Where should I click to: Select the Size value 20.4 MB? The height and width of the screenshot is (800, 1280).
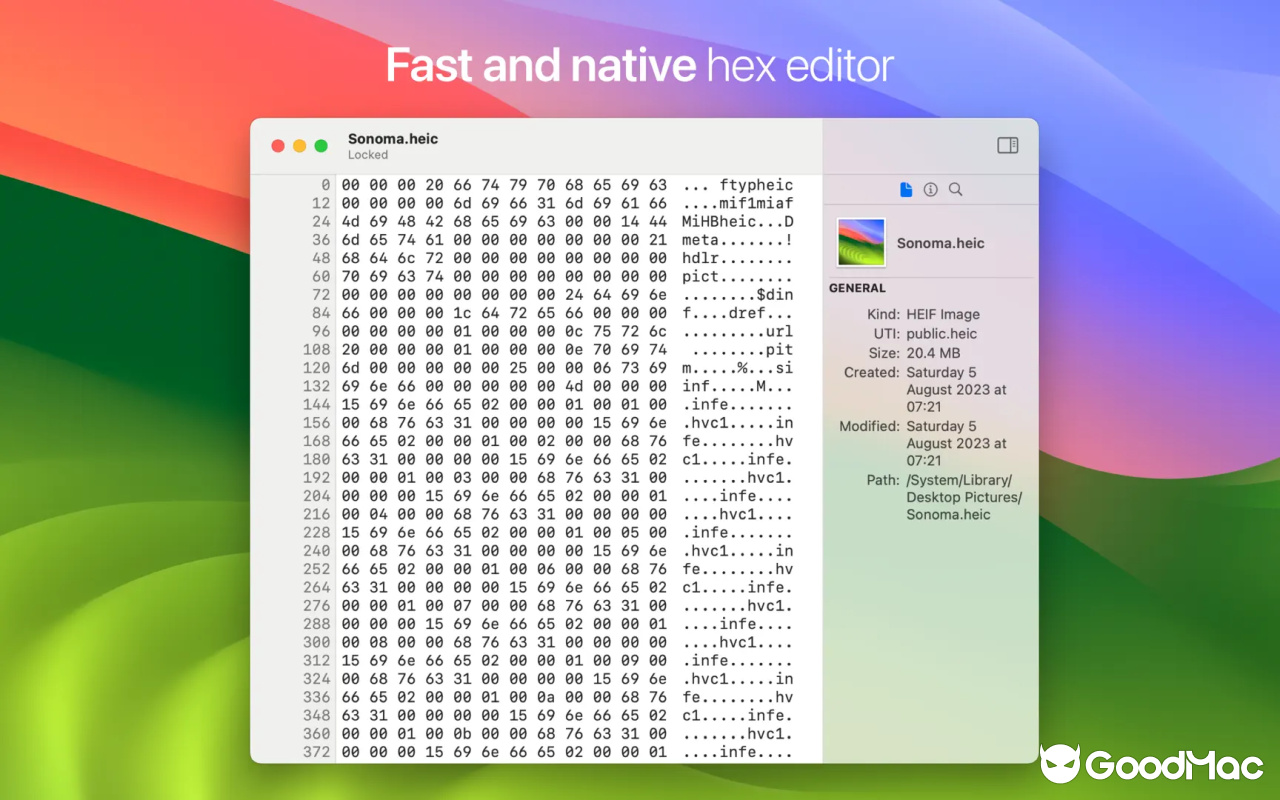(x=933, y=353)
